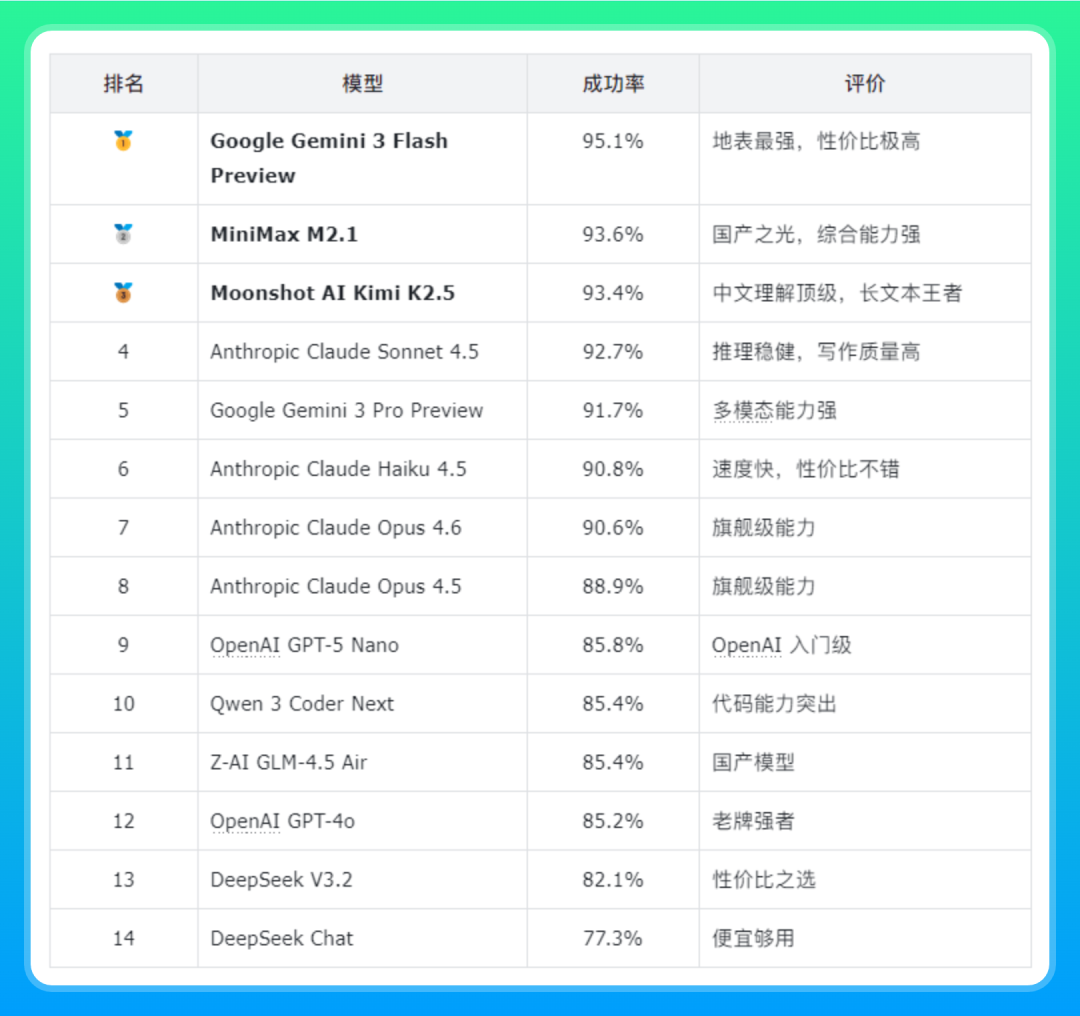Click the 90.8% success rate value
1080x1016 pixels.
coord(613,469)
